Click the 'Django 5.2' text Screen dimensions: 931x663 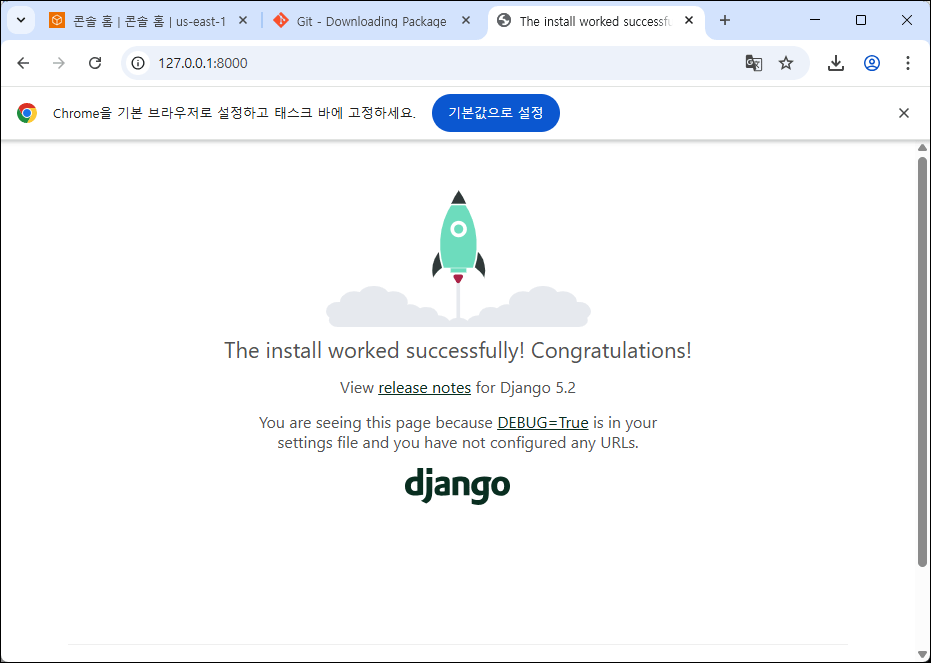[x=538, y=388]
